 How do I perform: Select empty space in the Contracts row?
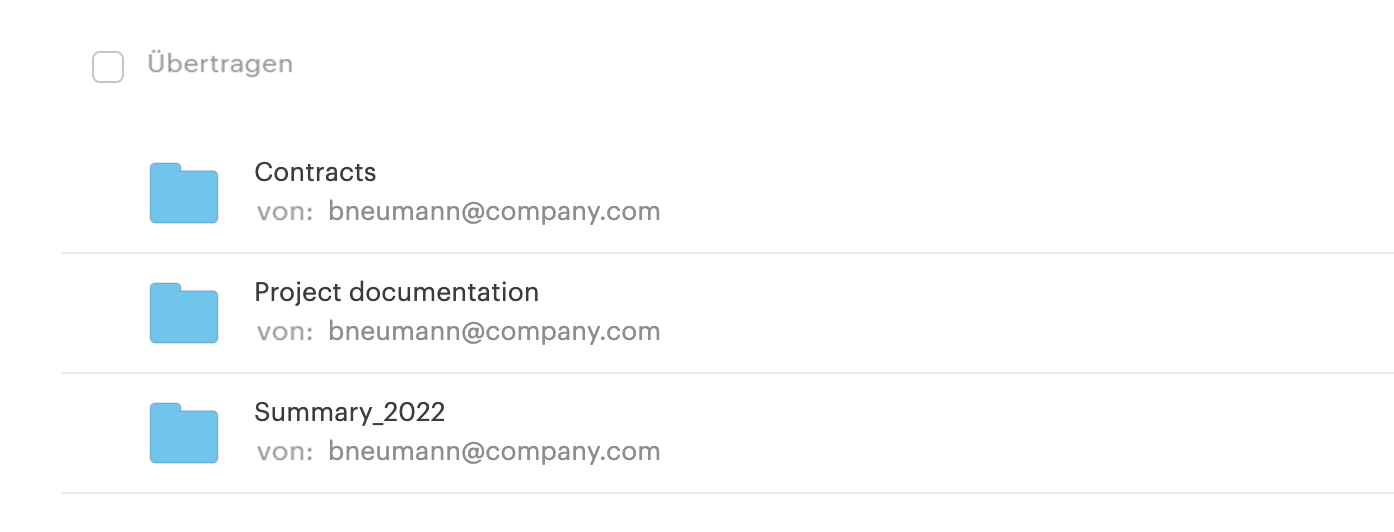click(x=1000, y=192)
